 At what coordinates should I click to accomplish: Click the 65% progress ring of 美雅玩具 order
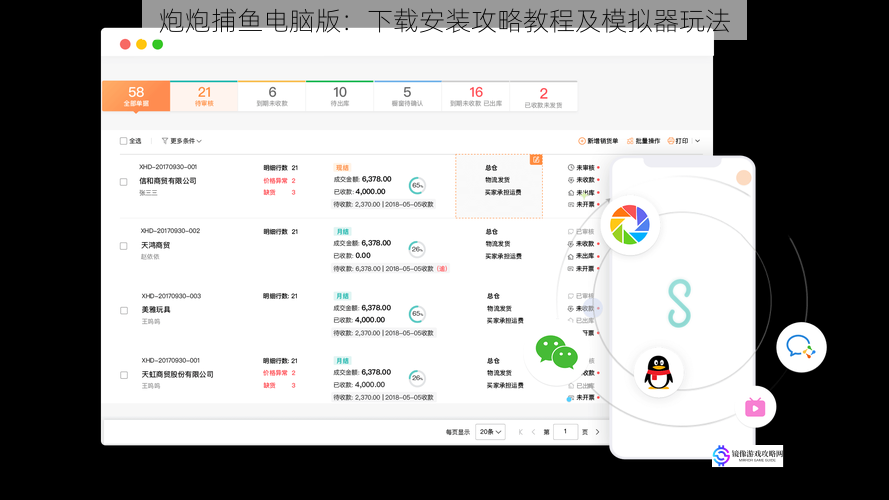pos(417,313)
